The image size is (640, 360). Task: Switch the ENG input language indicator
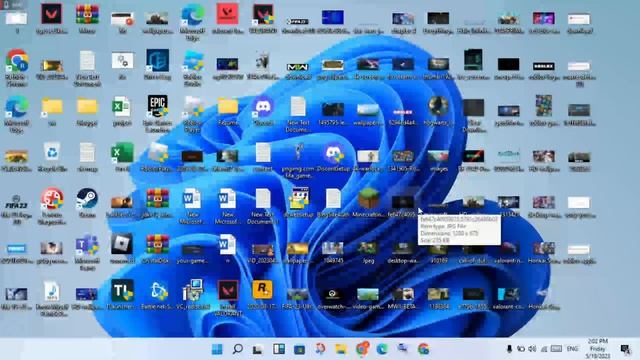(x=572, y=349)
